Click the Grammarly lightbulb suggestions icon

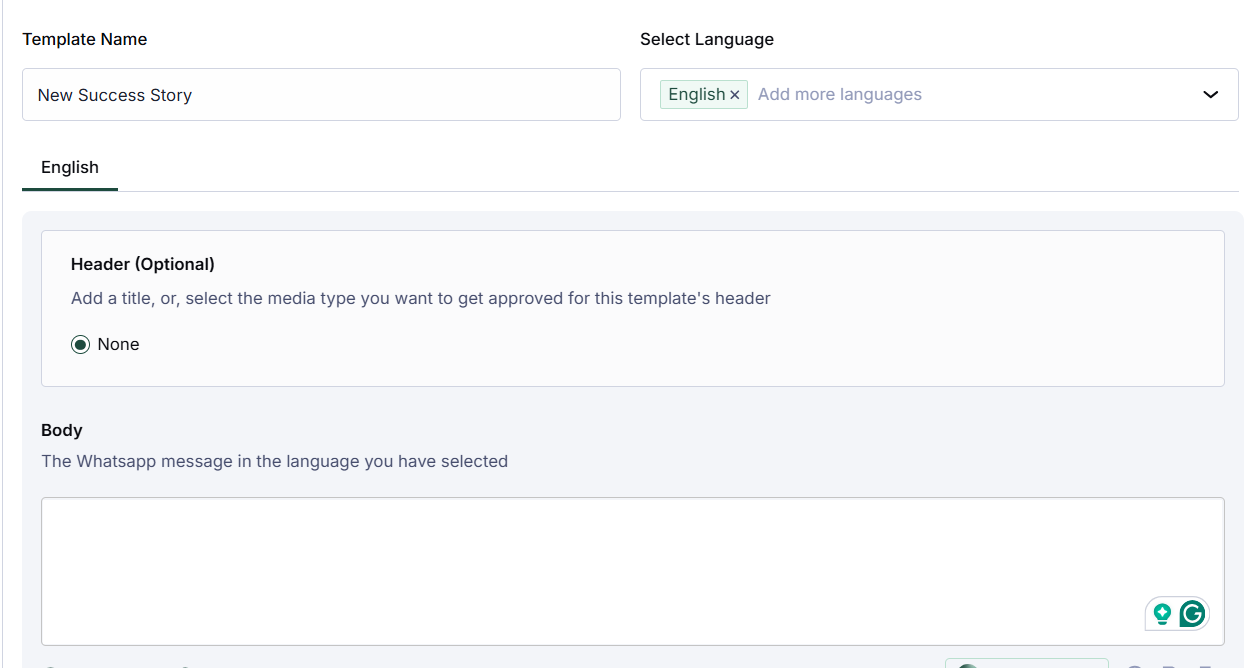pyautogui.click(x=1162, y=614)
